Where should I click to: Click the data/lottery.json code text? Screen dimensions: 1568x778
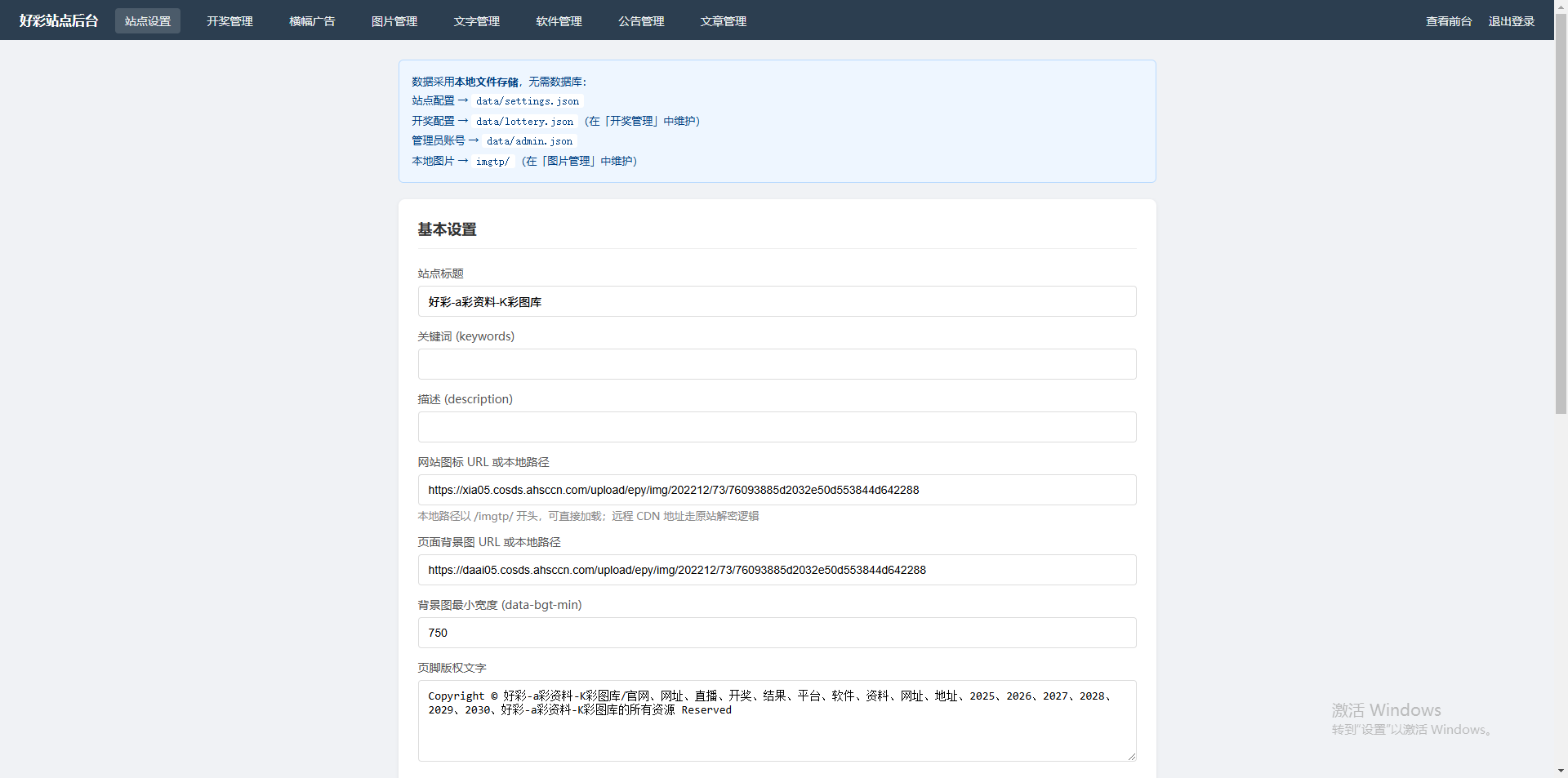(x=525, y=122)
